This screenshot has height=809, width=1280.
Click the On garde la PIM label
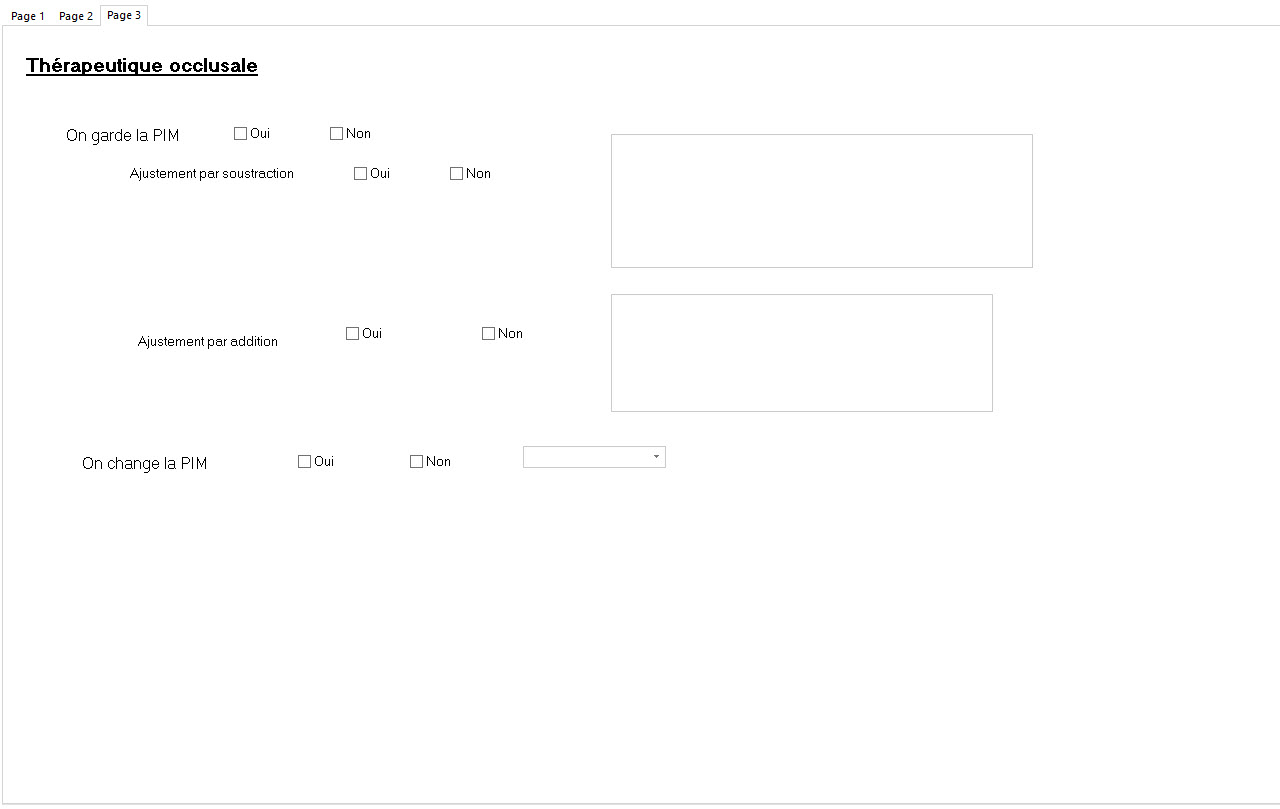coord(122,136)
